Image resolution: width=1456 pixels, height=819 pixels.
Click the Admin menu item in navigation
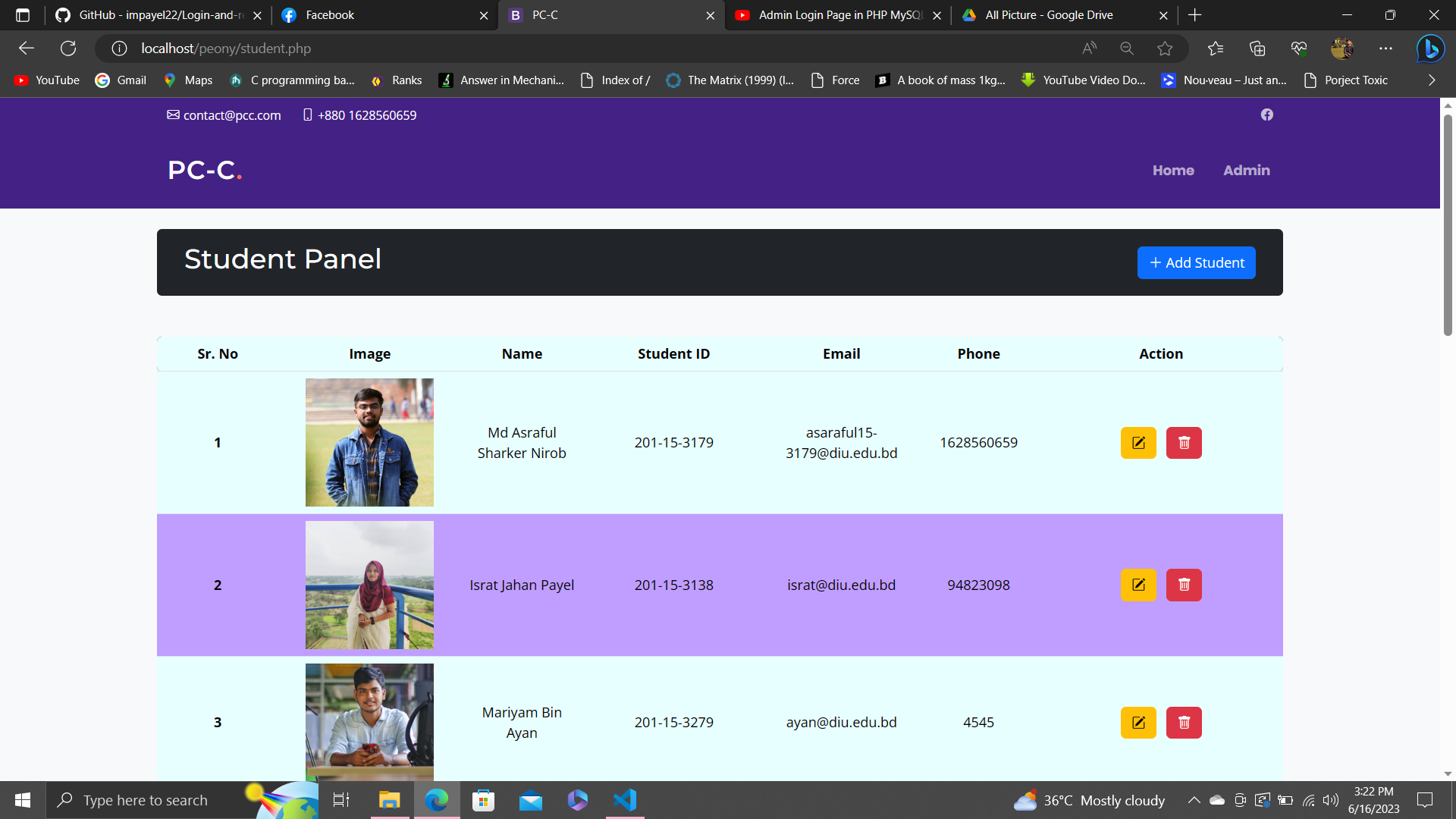coord(1246,170)
